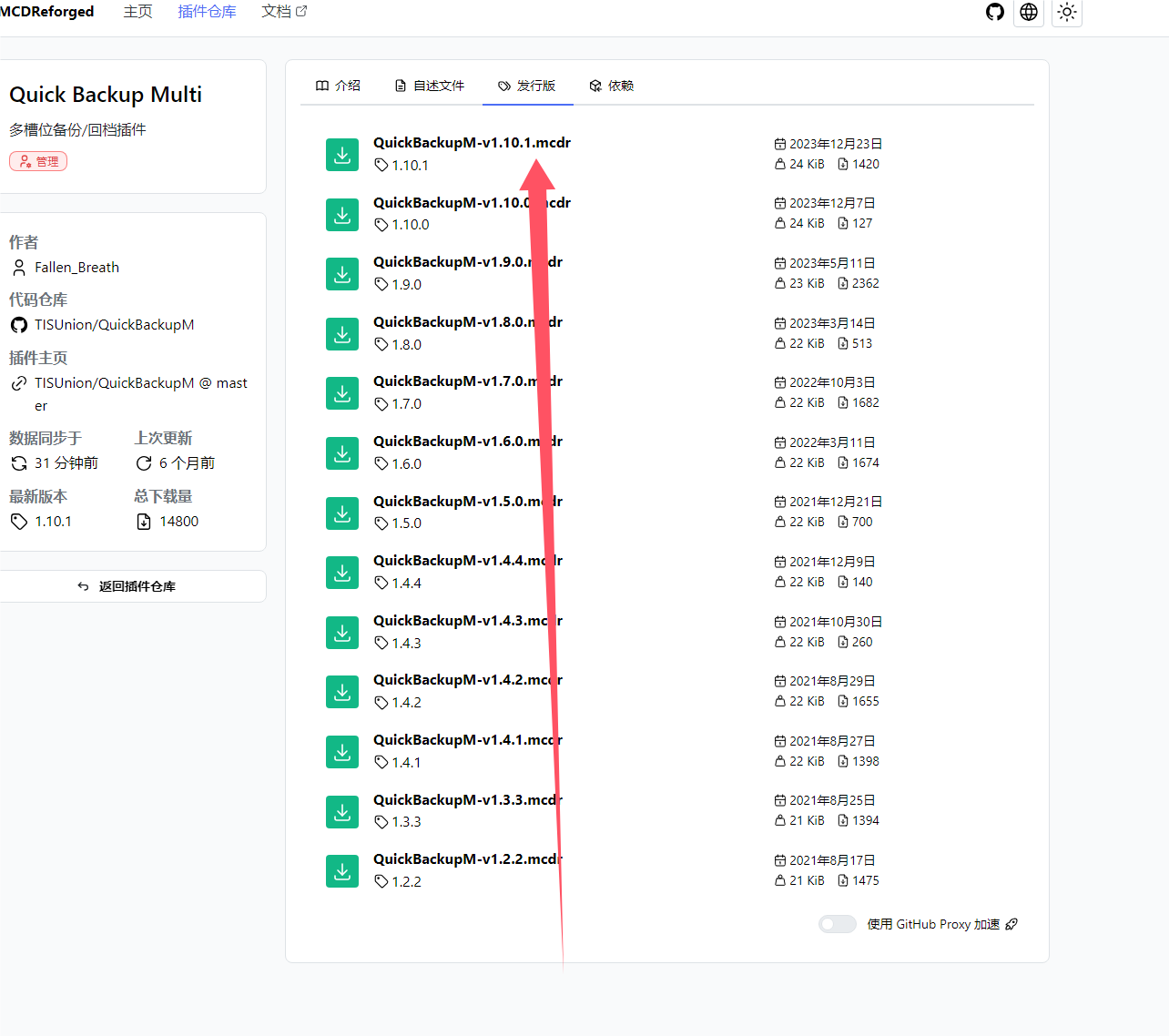Click 返回插件仓库 button
This screenshot has width=1169, height=1036.
tap(133, 586)
